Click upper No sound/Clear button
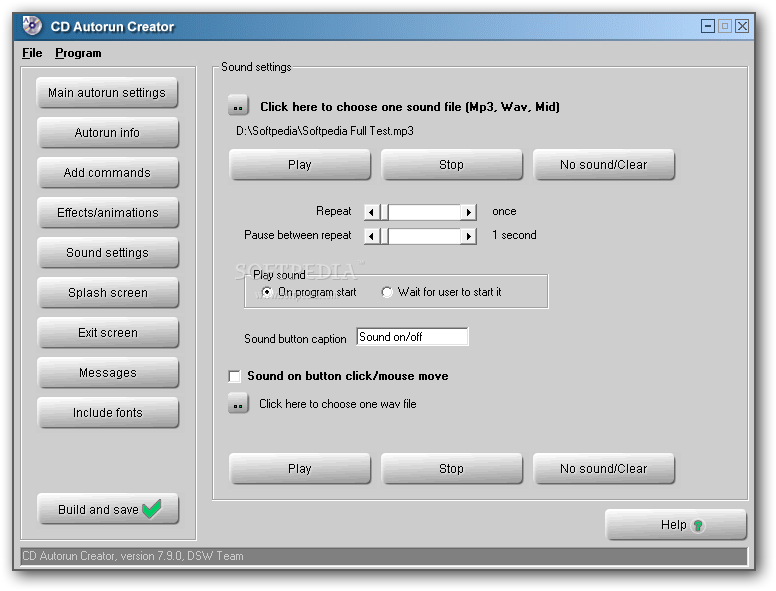776x591 pixels. point(603,165)
